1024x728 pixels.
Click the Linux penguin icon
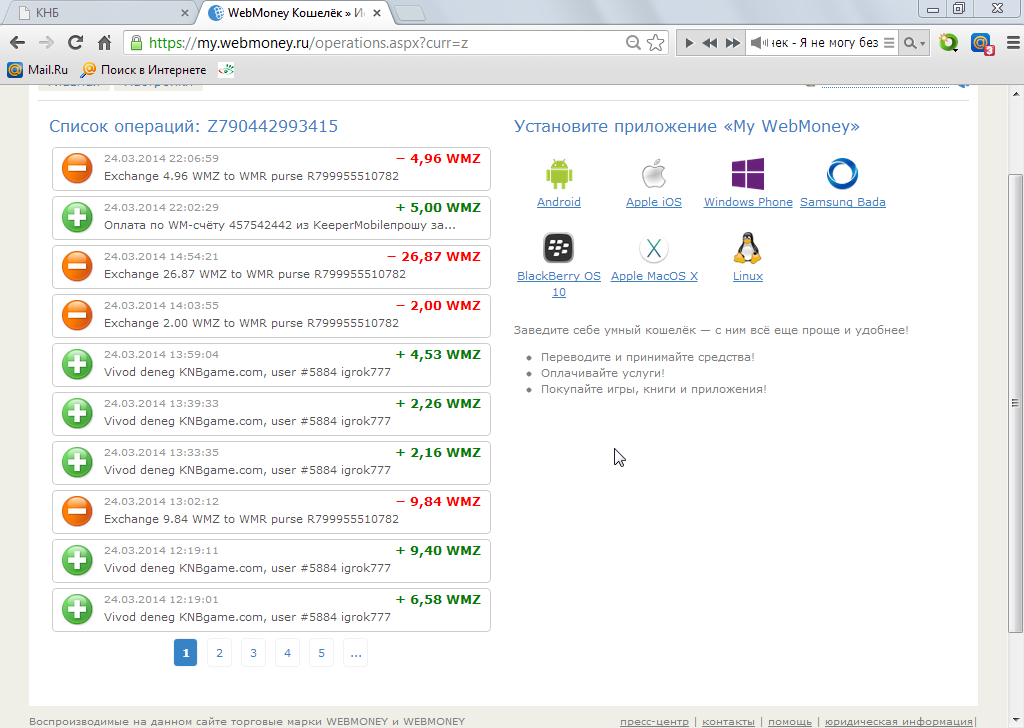tap(748, 248)
